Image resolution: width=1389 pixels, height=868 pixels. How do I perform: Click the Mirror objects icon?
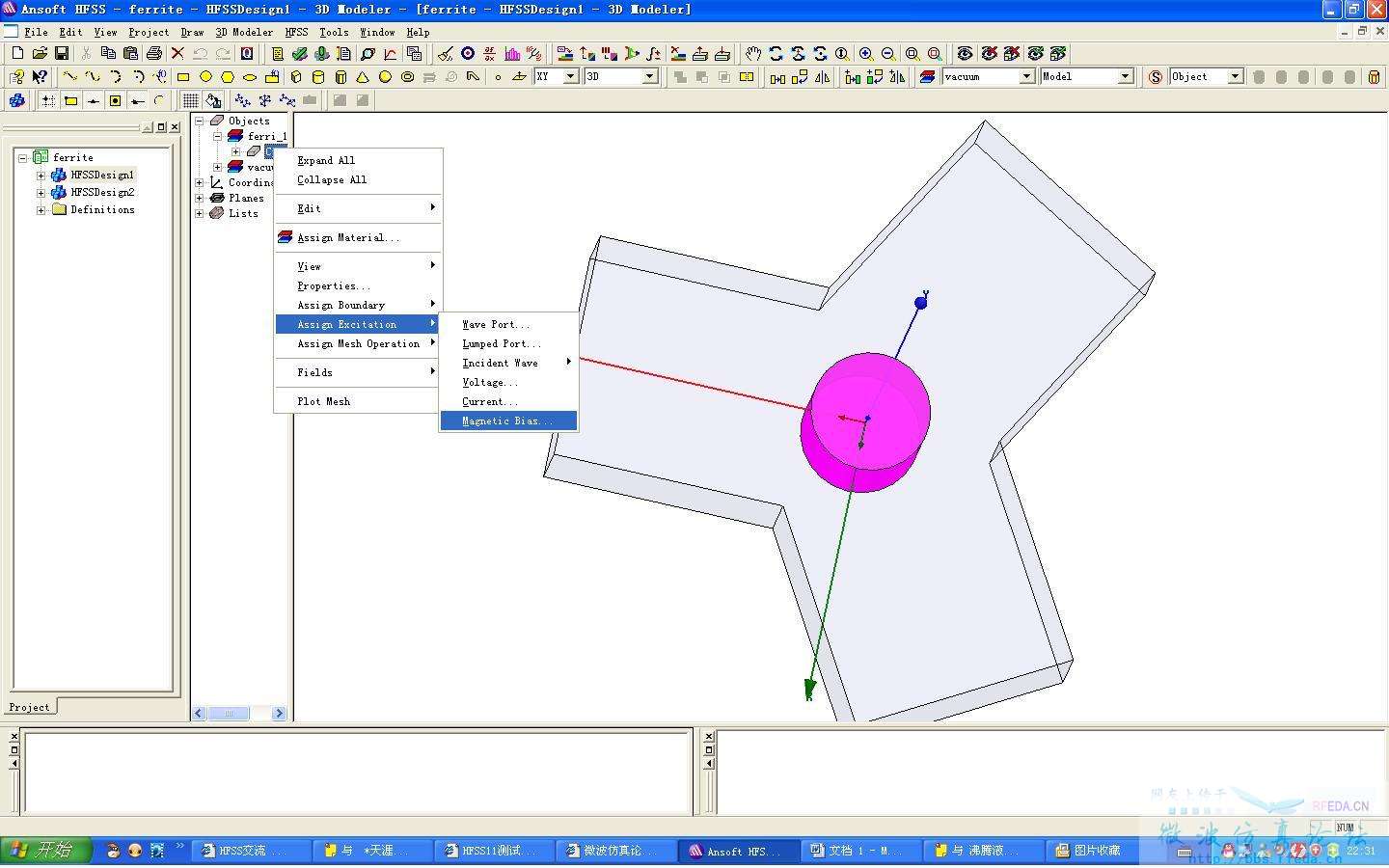(x=823, y=76)
